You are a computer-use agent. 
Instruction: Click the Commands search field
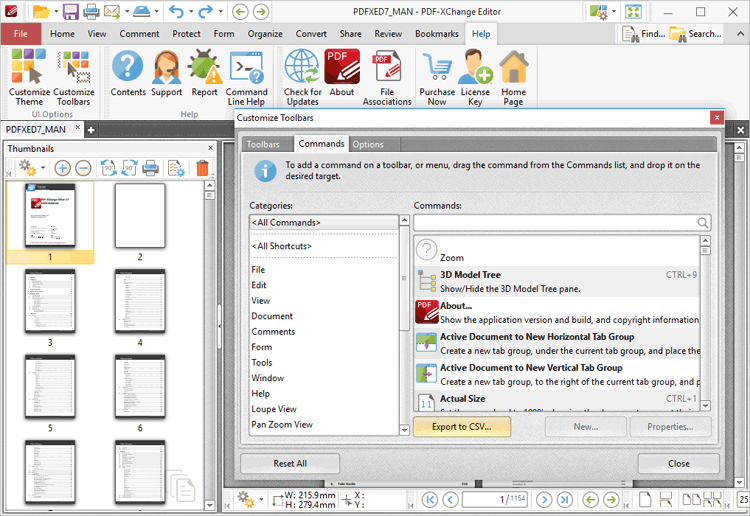pyautogui.click(x=562, y=223)
